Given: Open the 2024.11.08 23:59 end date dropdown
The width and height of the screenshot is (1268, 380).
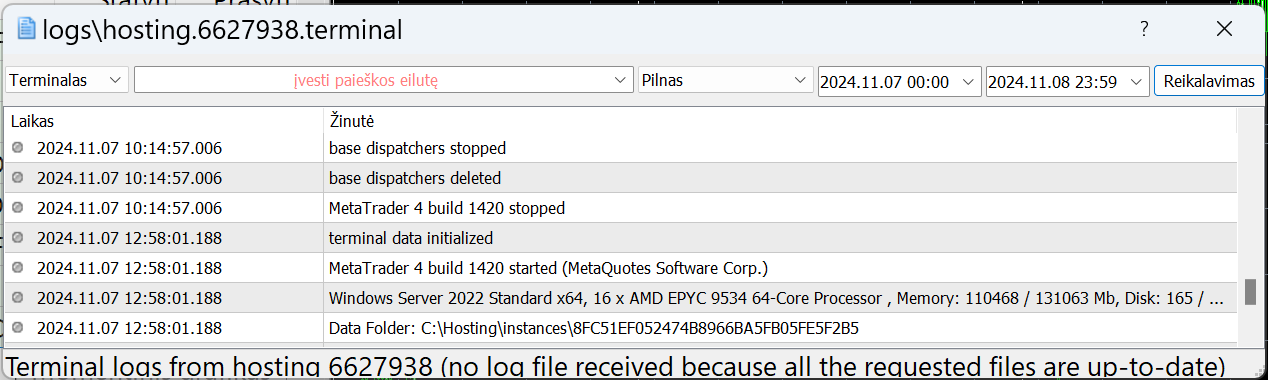Looking at the screenshot, I should (1067, 81).
